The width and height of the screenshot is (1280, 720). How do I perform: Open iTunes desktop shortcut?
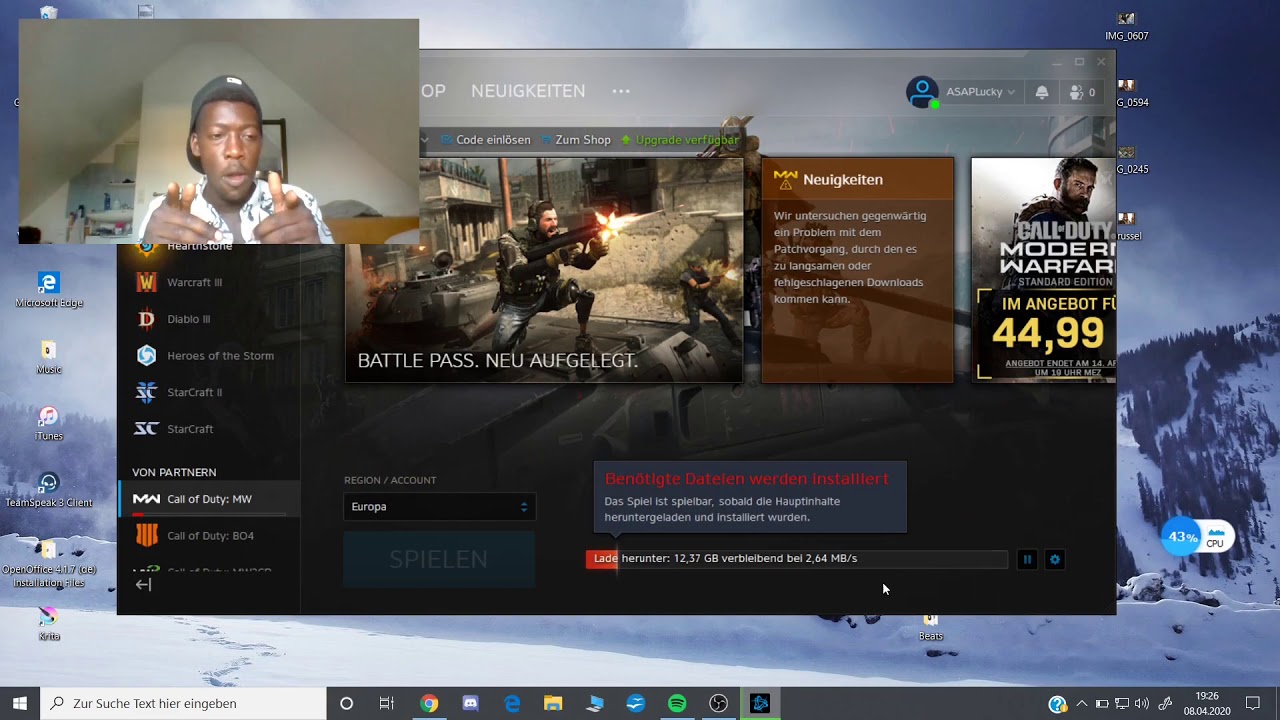(x=48, y=424)
